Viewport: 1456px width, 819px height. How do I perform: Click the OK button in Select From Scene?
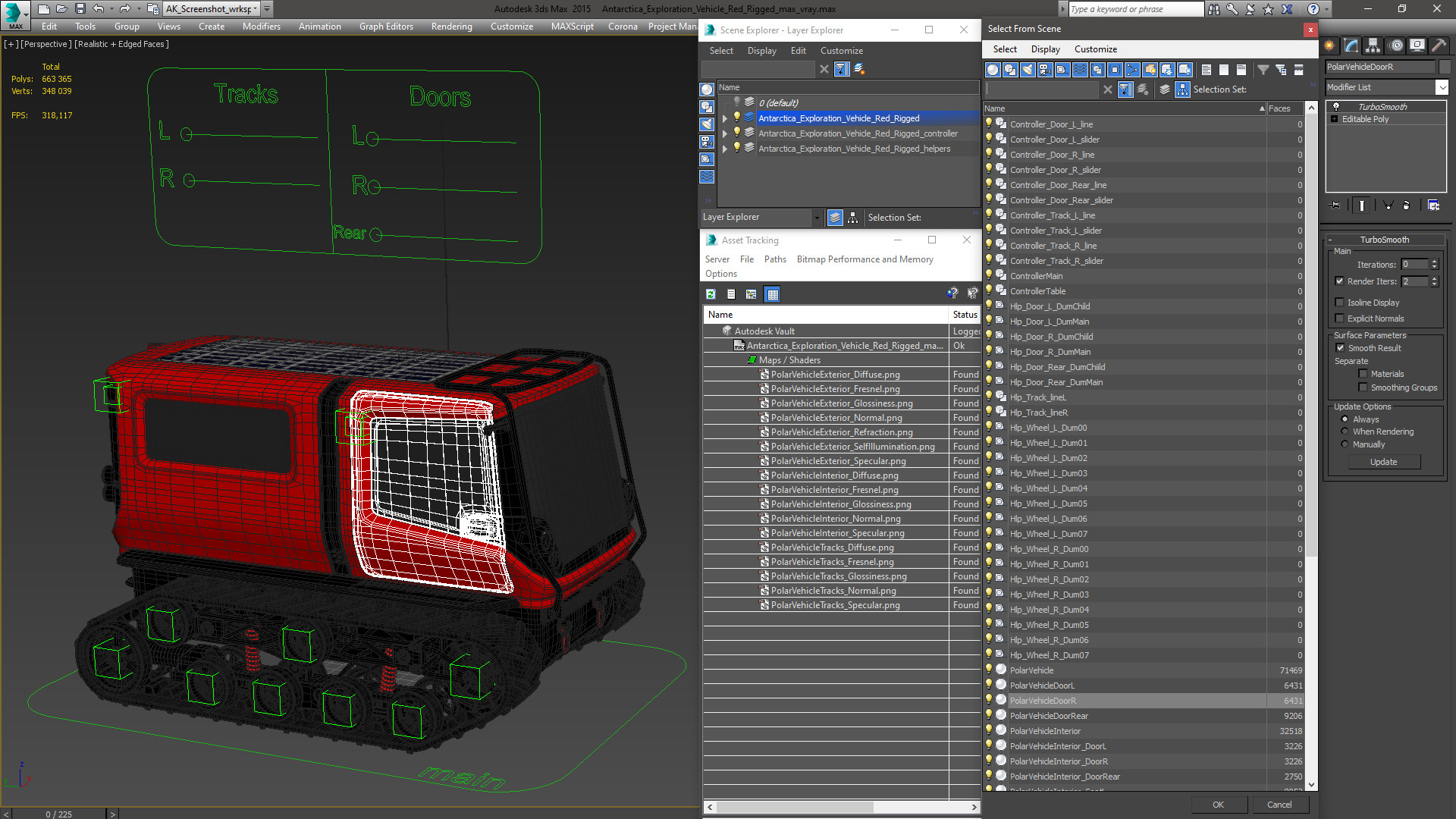coord(1218,805)
